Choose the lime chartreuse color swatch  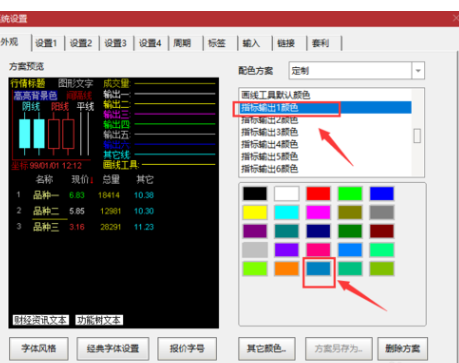coord(255,269)
